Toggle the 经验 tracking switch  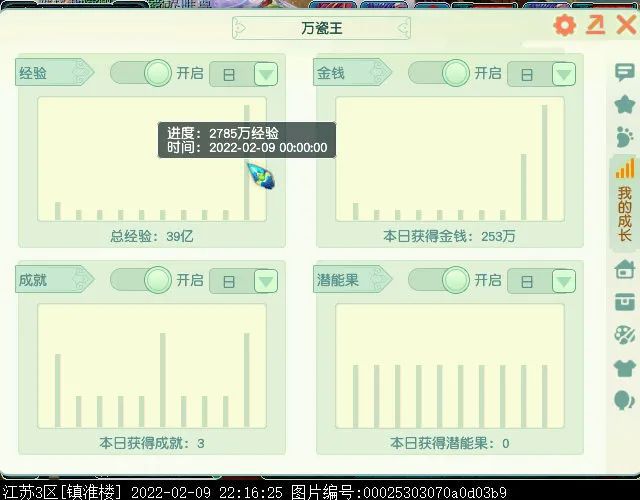pos(141,73)
